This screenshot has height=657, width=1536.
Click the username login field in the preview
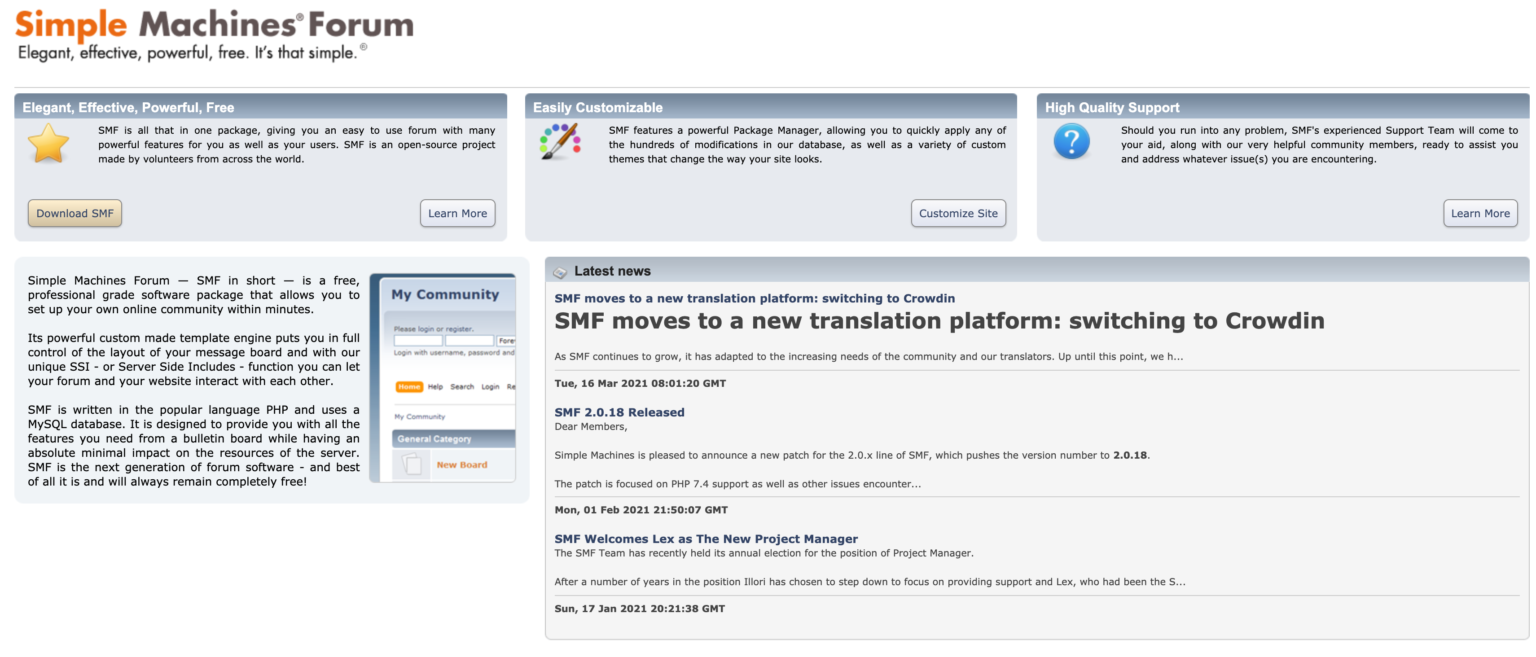(417, 340)
